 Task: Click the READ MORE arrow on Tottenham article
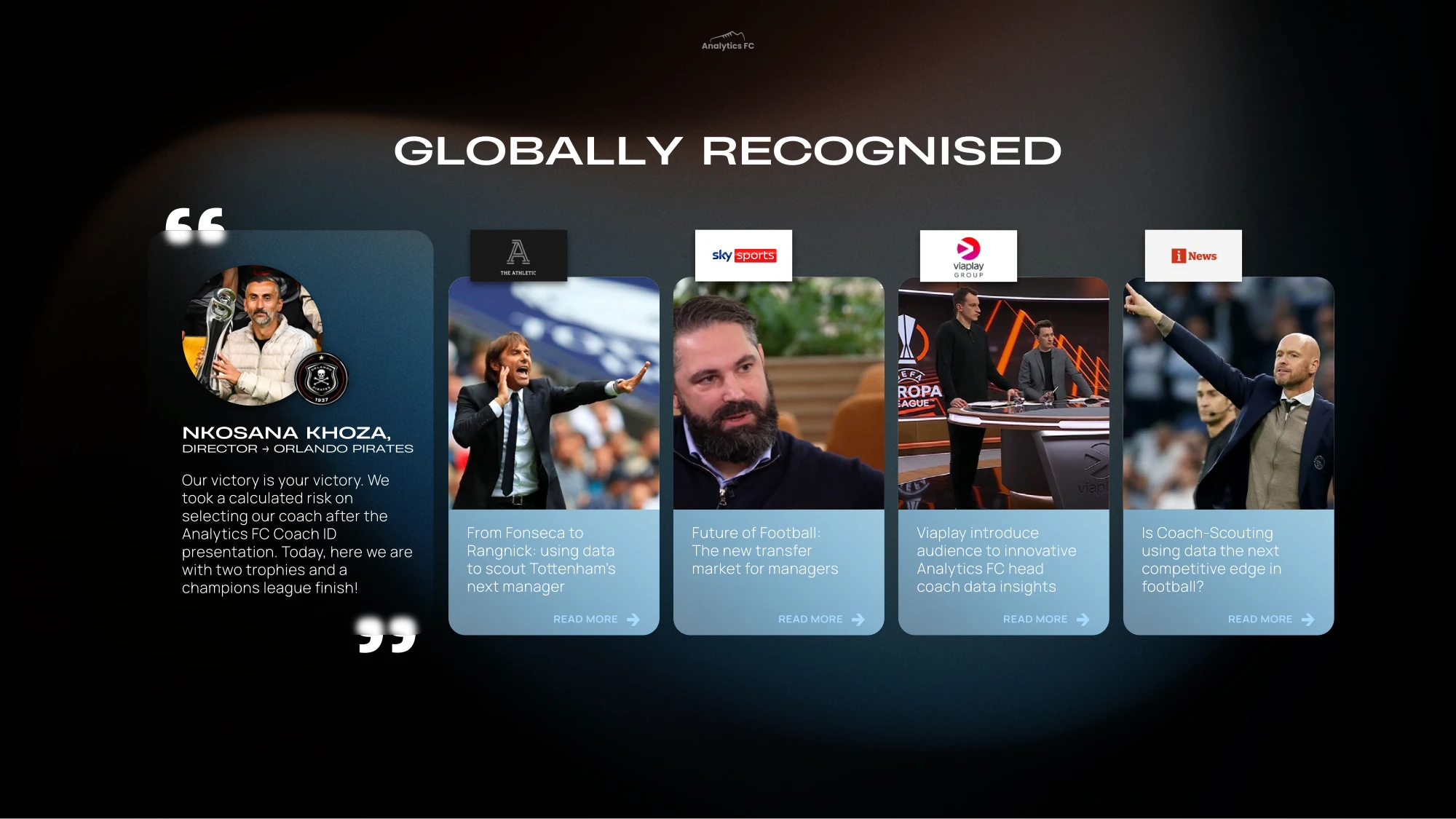point(633,620)
